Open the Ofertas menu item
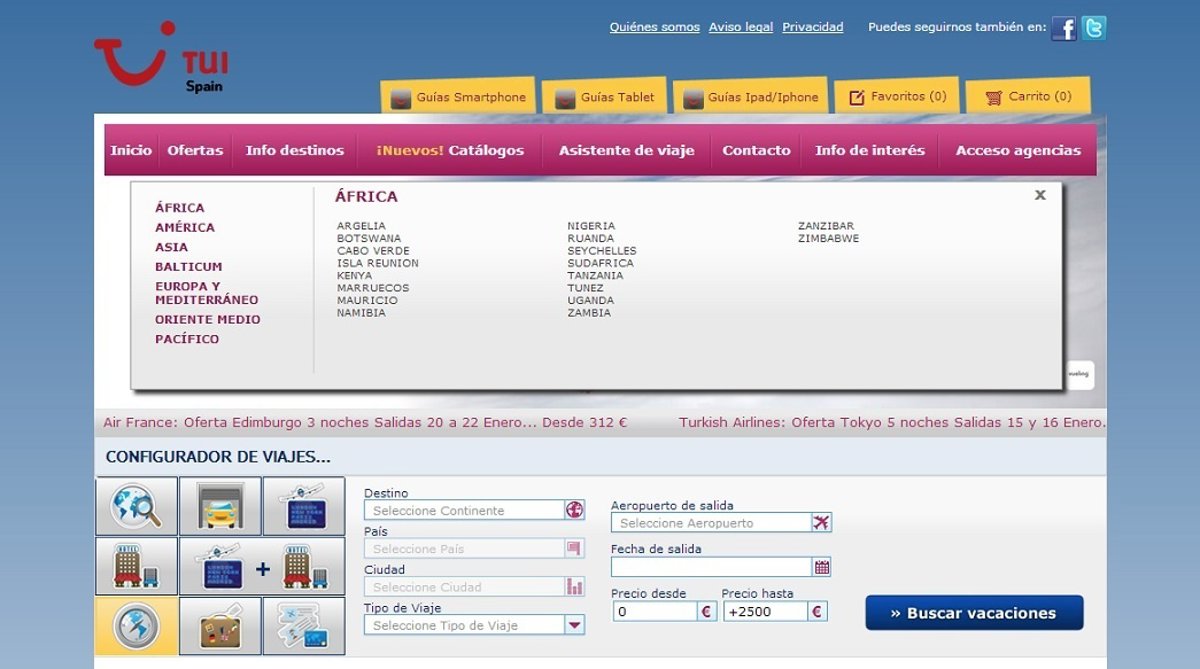The width and height of the screenshot is (1200, 669). click(x=195, y=150)
